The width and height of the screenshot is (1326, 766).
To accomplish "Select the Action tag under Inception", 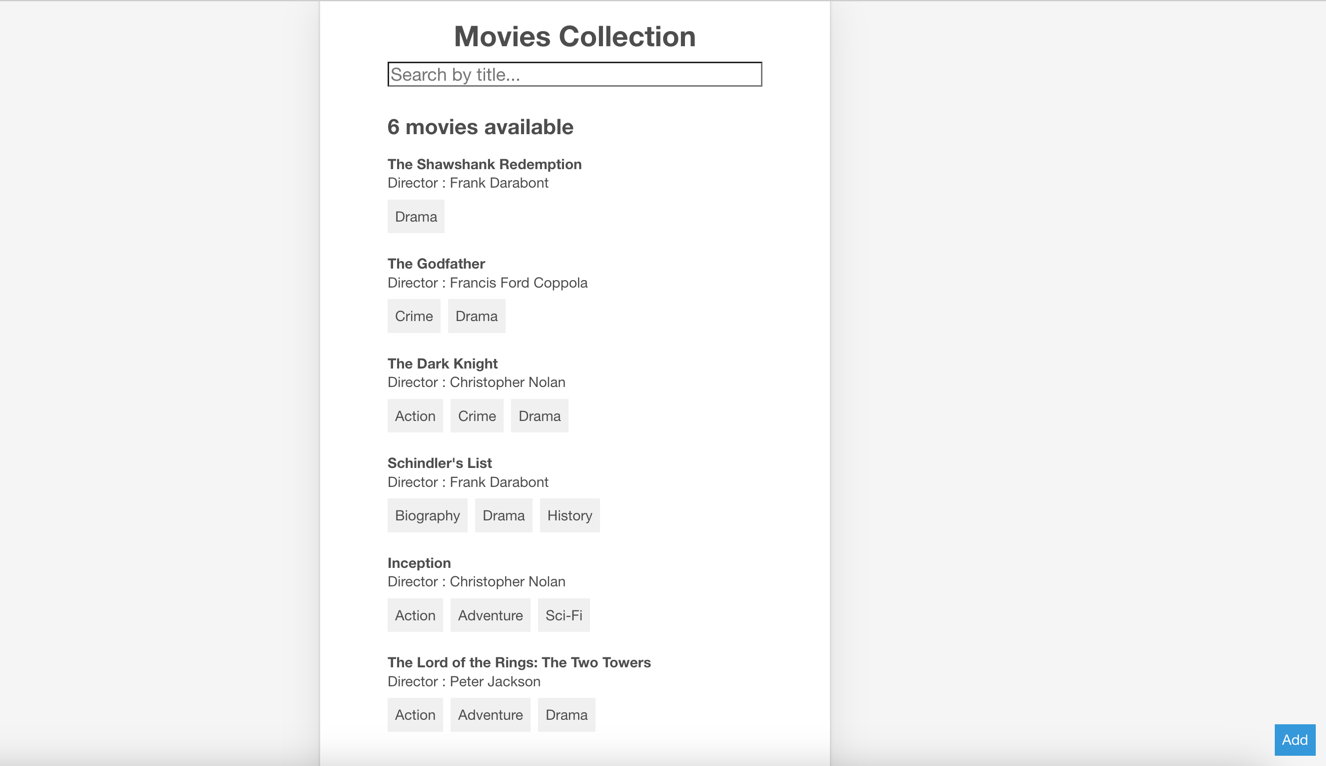I will [415, 615].
